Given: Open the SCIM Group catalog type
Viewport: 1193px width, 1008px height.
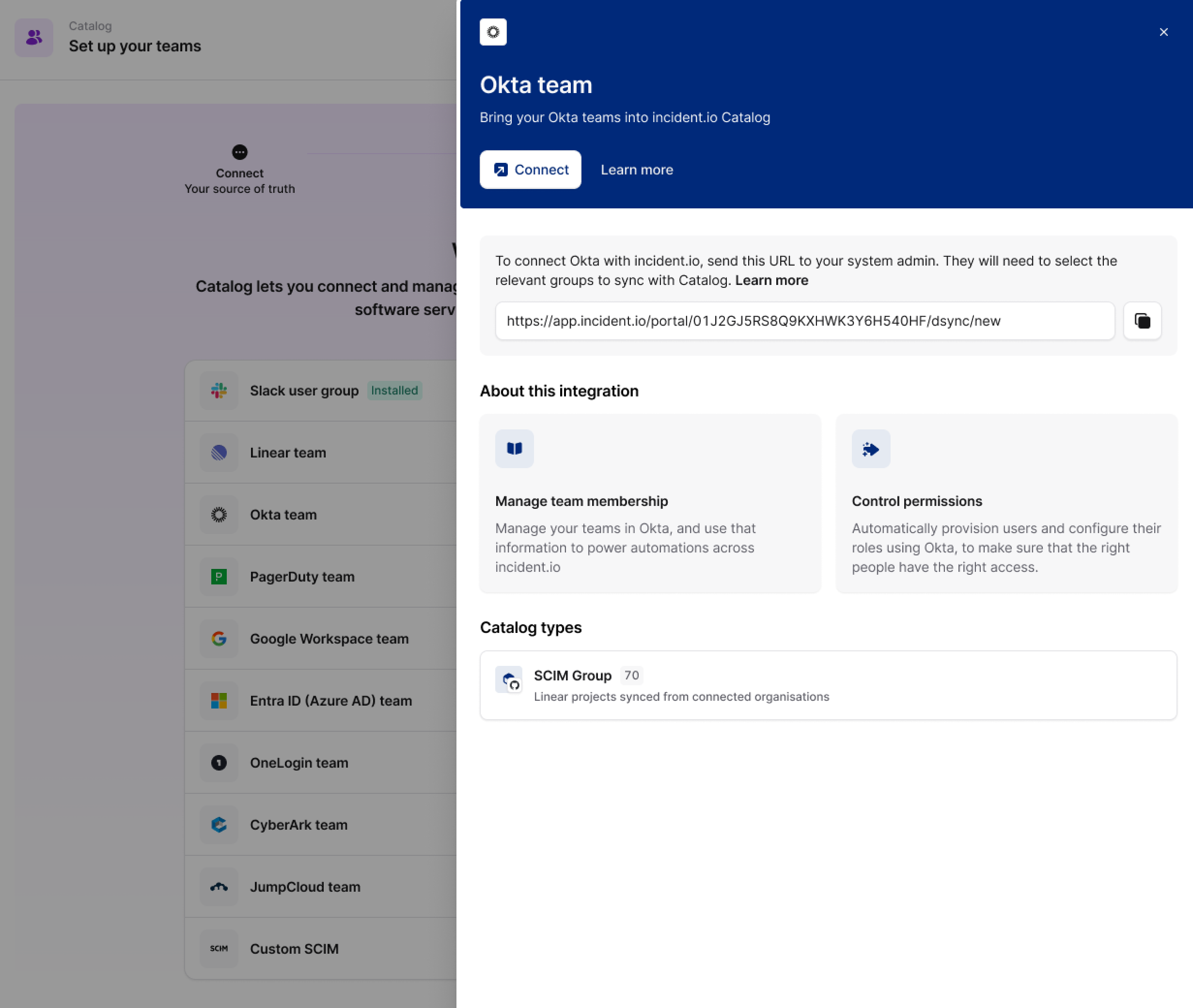Looking at the screenshot, I should [x=827, y=685].
